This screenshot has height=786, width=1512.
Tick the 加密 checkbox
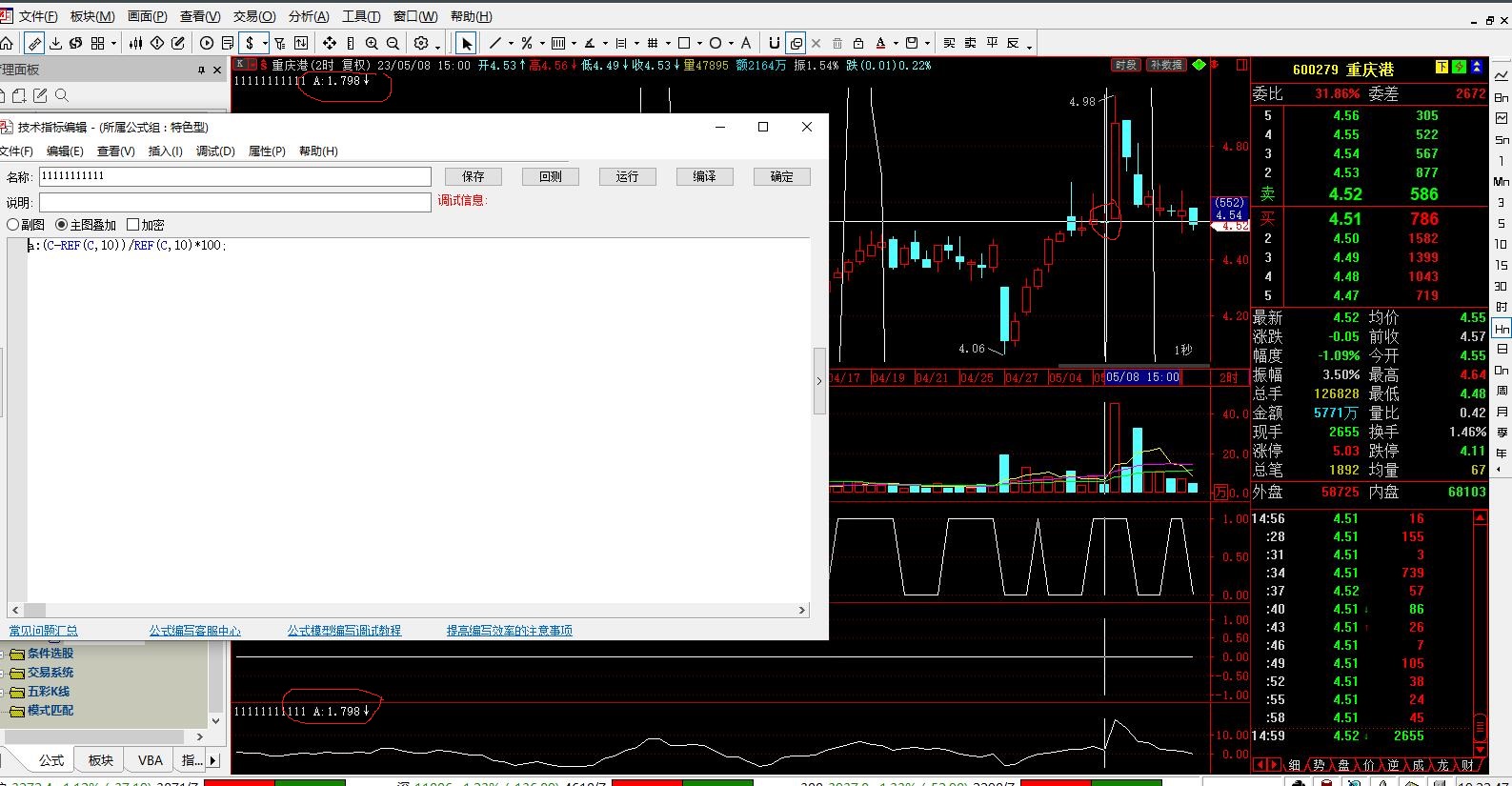click(133, 225)
